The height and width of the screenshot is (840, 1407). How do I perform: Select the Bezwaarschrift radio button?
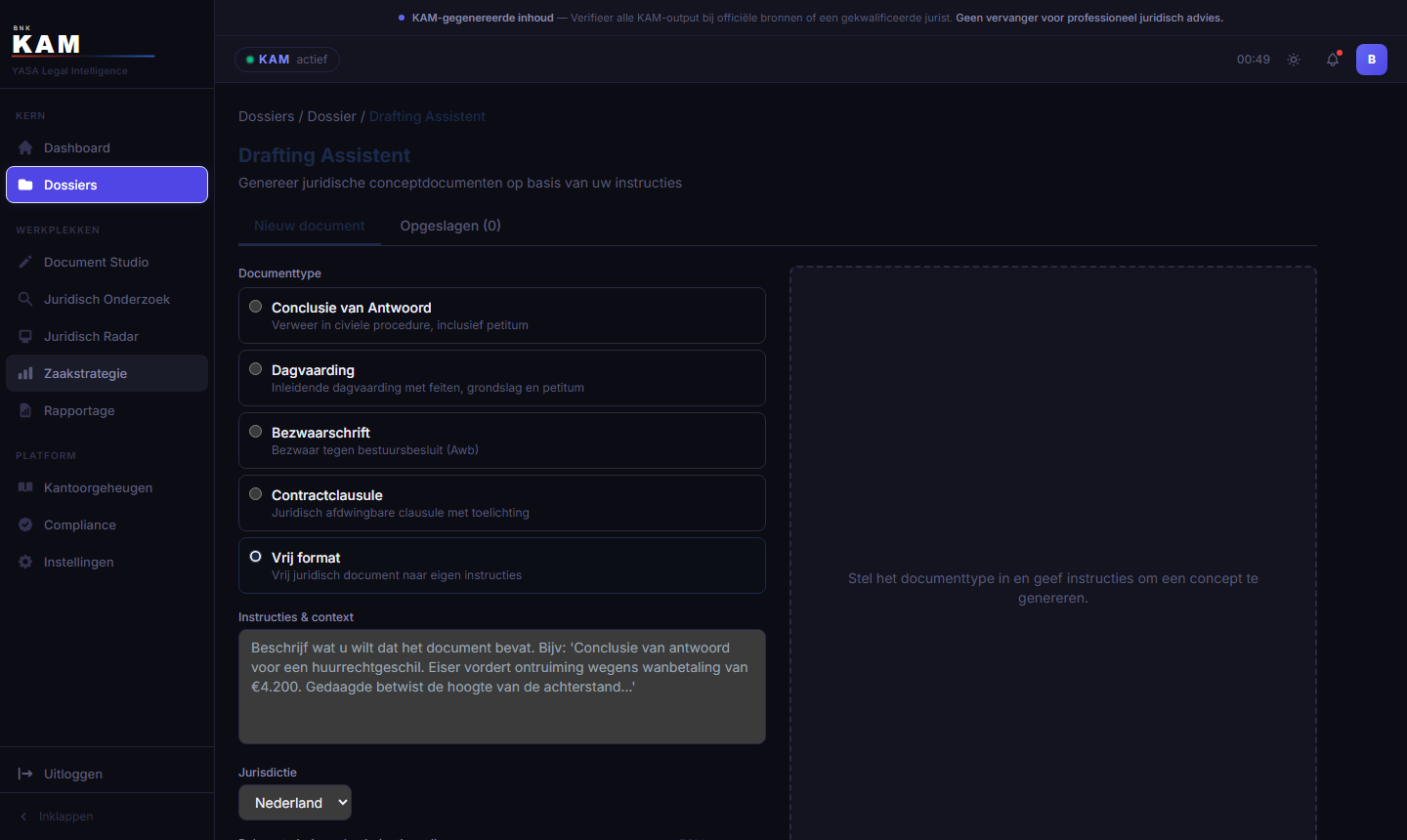pyautogui.click(x=256, y=432)
